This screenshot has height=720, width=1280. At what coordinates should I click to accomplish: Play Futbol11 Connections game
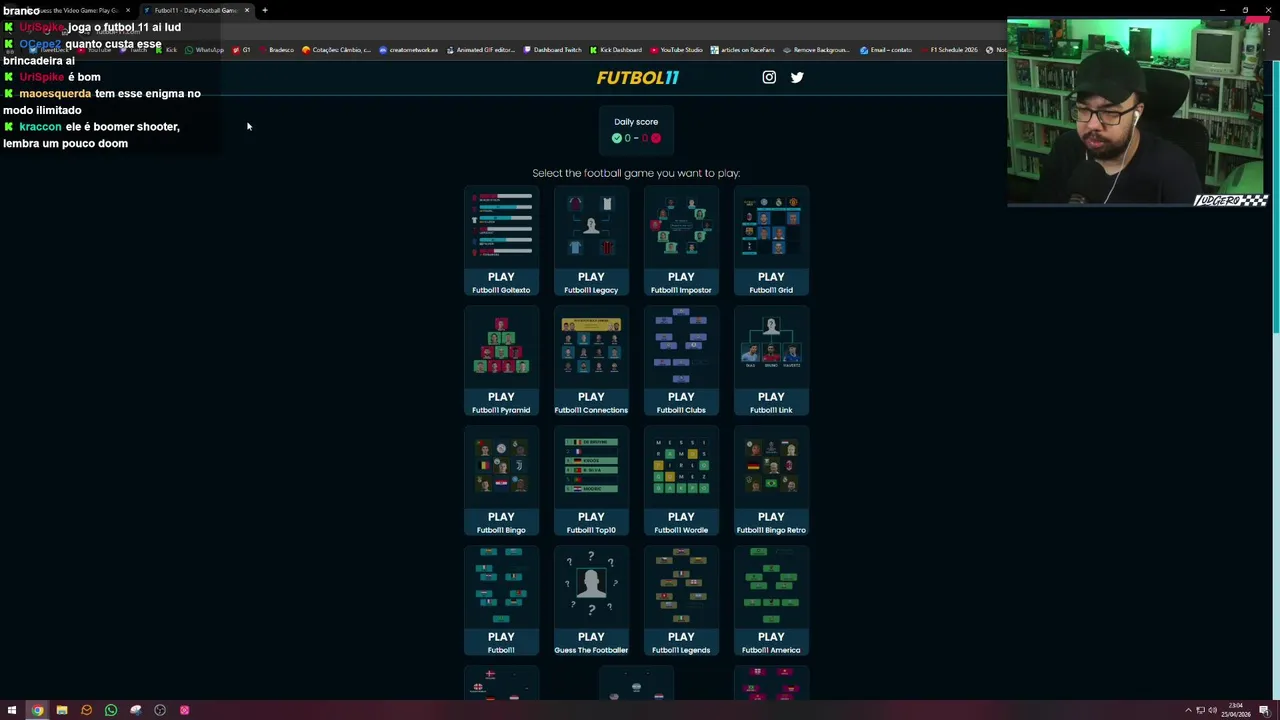tap(591, 361)
